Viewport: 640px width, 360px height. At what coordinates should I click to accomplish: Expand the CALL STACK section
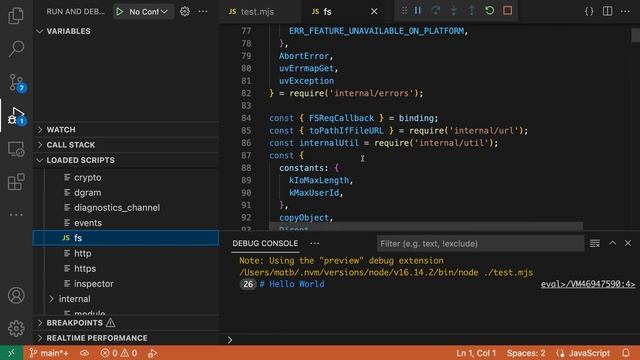[x=126, y=145]
